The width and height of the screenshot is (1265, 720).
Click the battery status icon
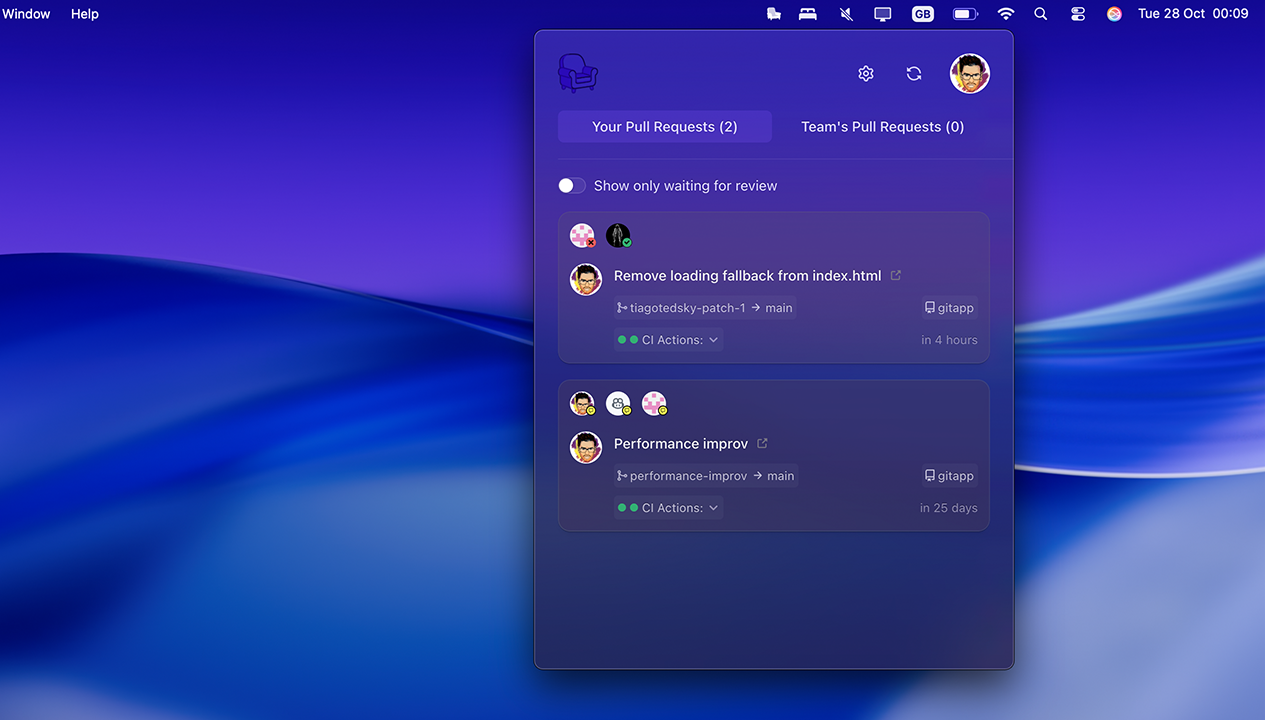point(965,14)
